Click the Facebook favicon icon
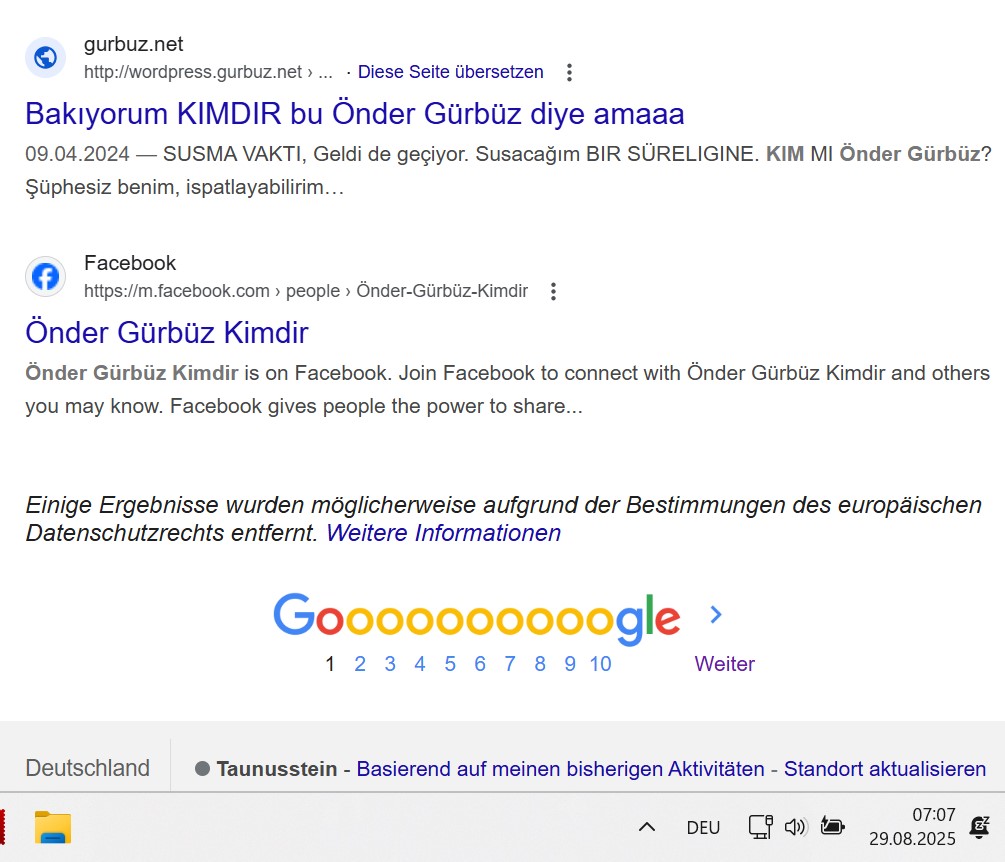 46,277
